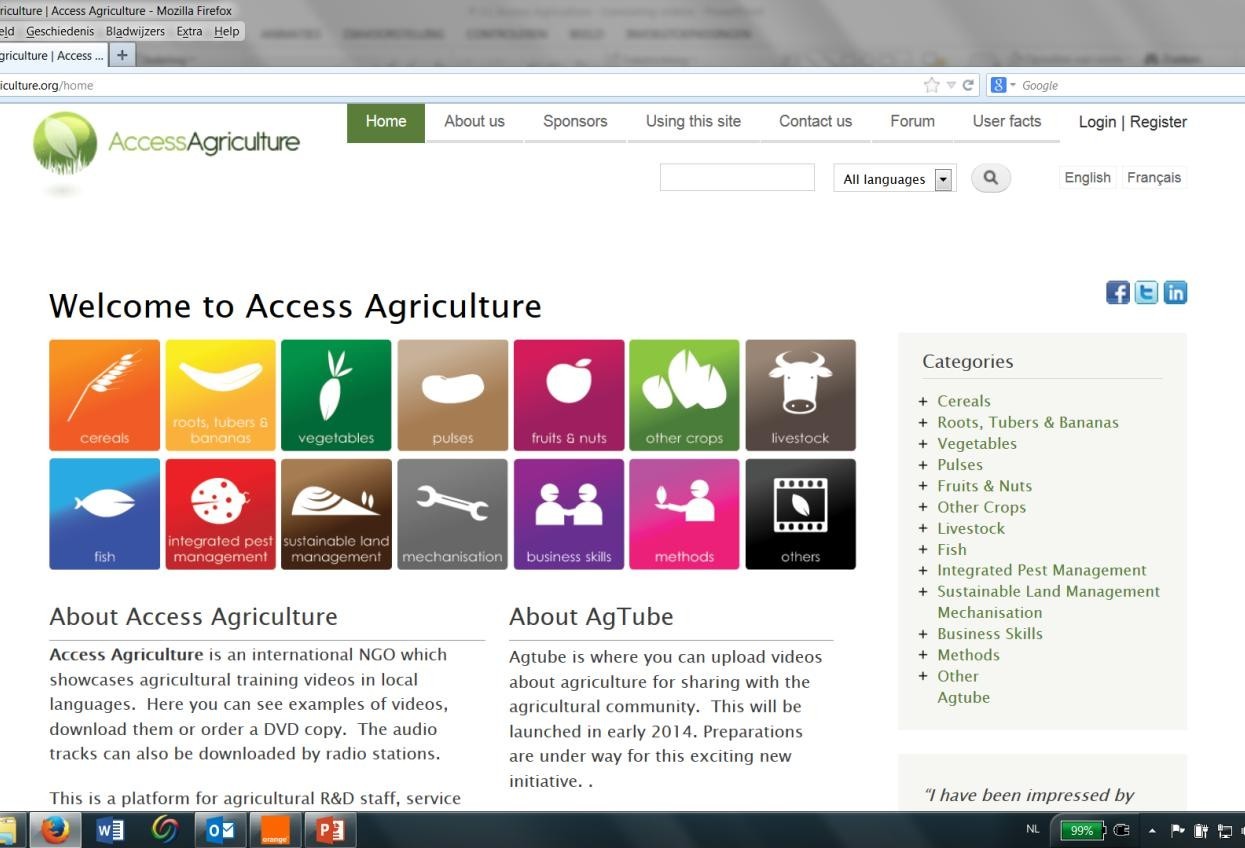The width and height of the screenshot is (1245, 848).
Task: Open the fish category tile
Action: click(104, 514)
